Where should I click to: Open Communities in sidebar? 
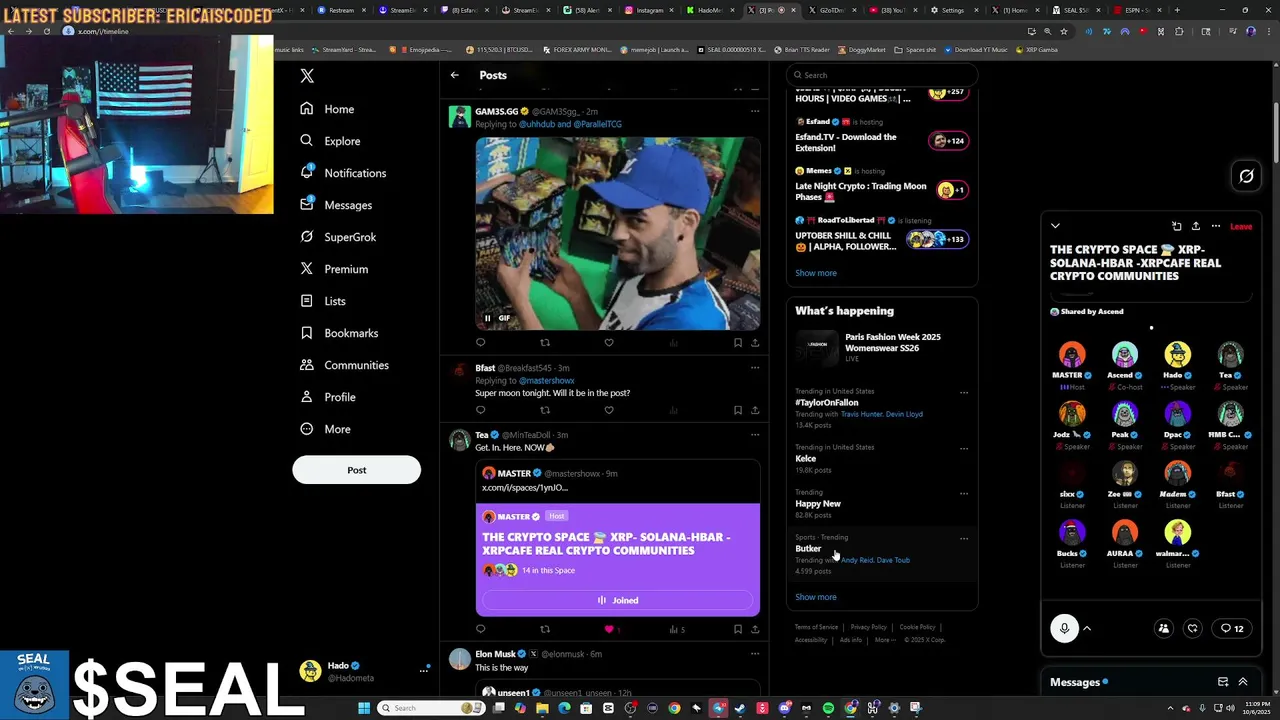click(344, 365)
